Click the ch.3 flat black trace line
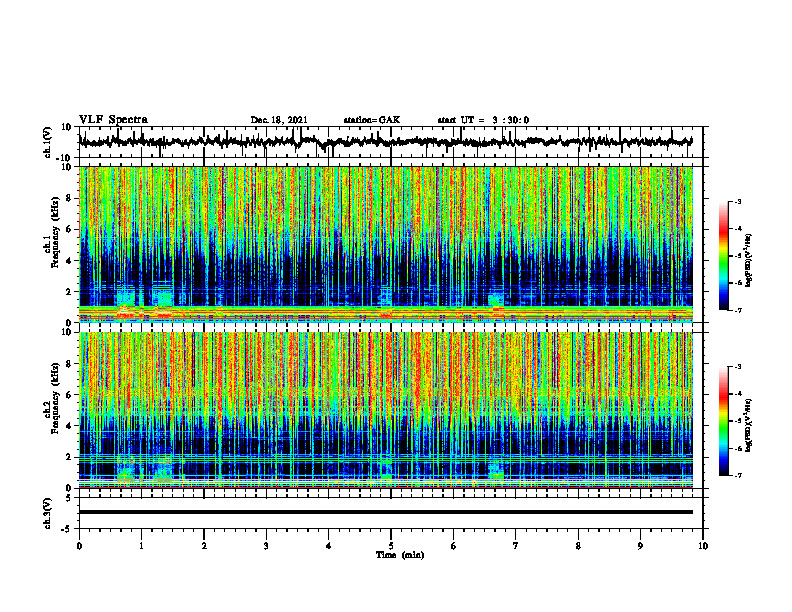Image resolution: width=792 pixels, height=612 pixels. 386,512
